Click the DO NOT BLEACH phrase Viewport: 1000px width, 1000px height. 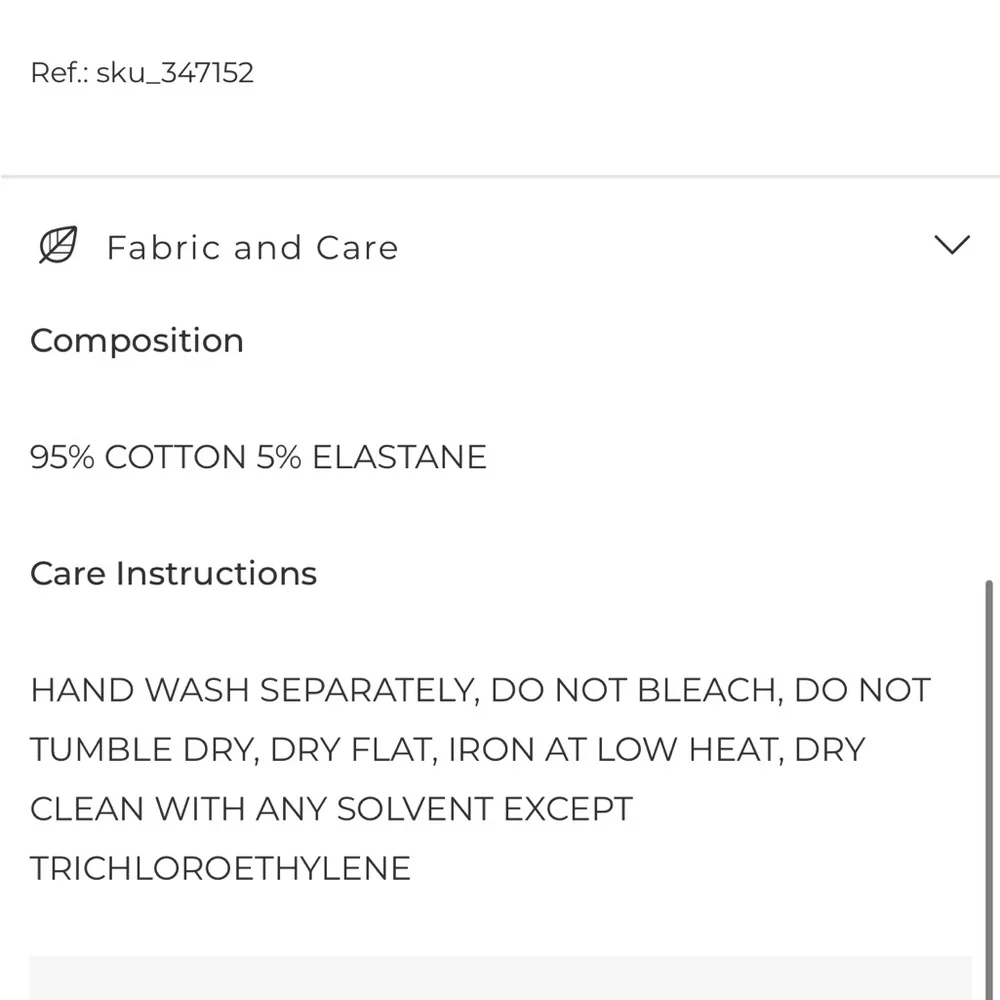coord(636,690)
